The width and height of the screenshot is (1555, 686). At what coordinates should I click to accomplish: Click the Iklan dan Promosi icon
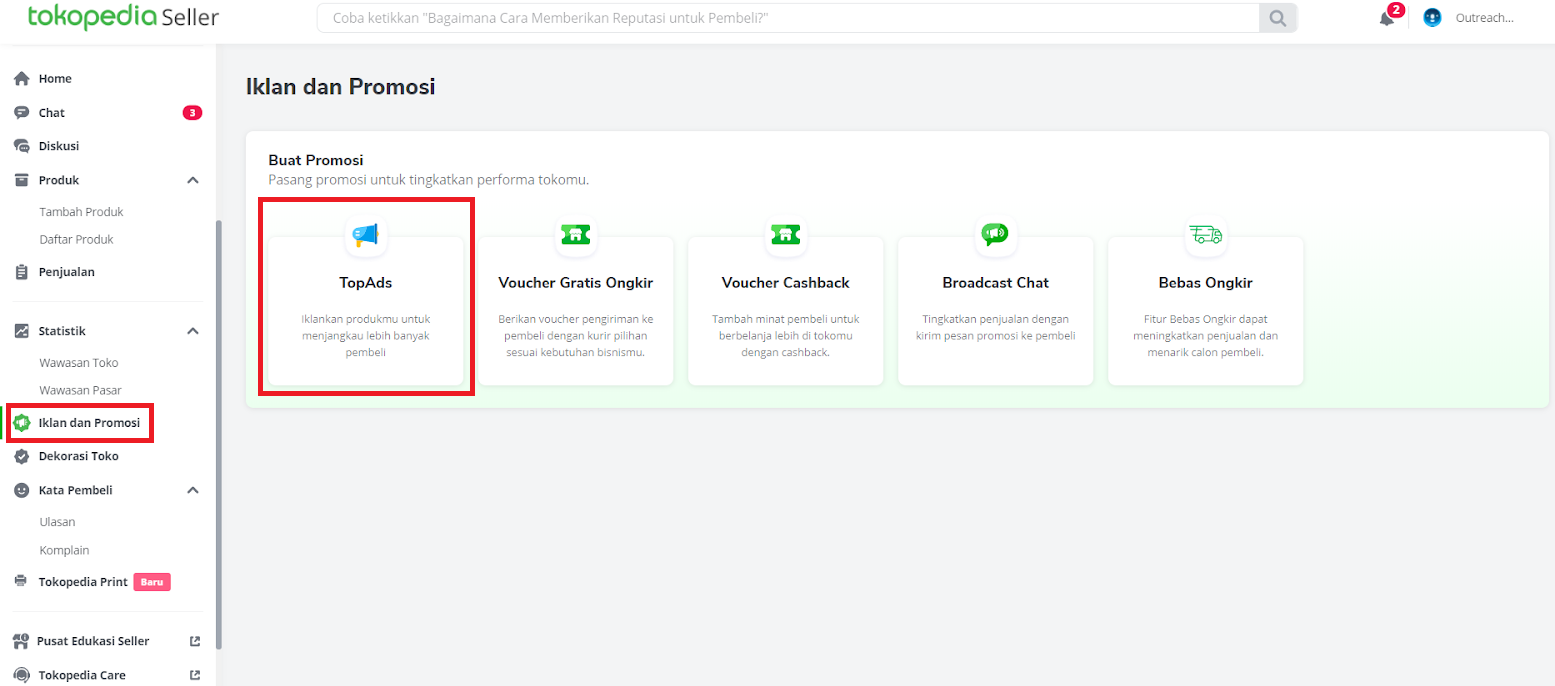(x=21, y=423)
